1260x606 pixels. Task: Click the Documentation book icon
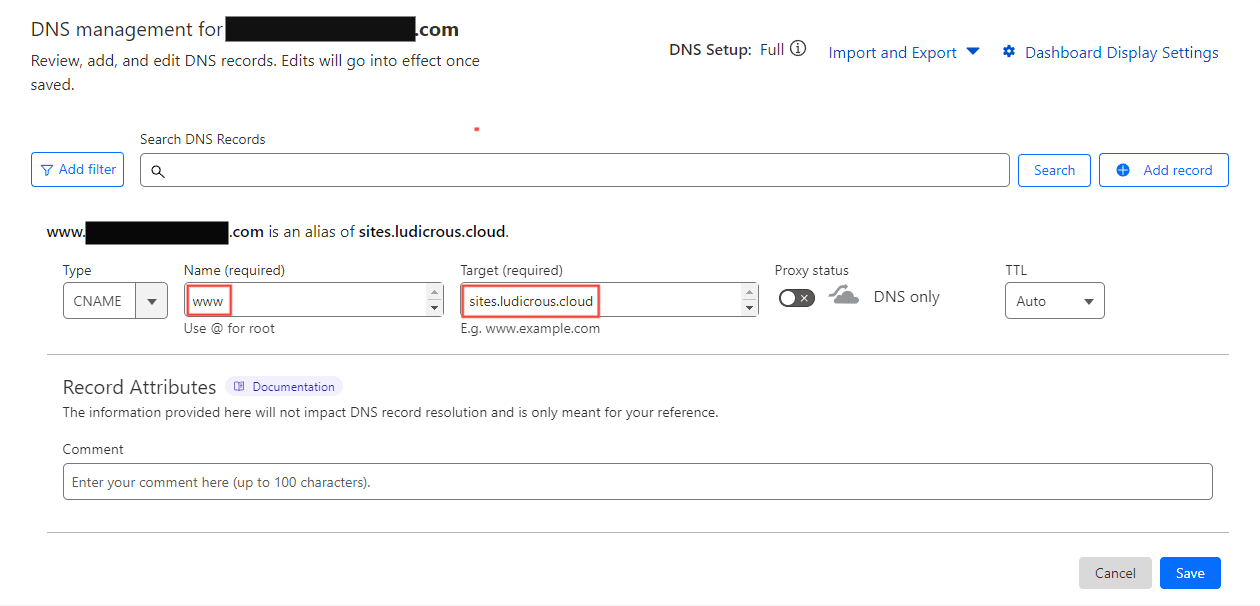click(x=239, y=387)
